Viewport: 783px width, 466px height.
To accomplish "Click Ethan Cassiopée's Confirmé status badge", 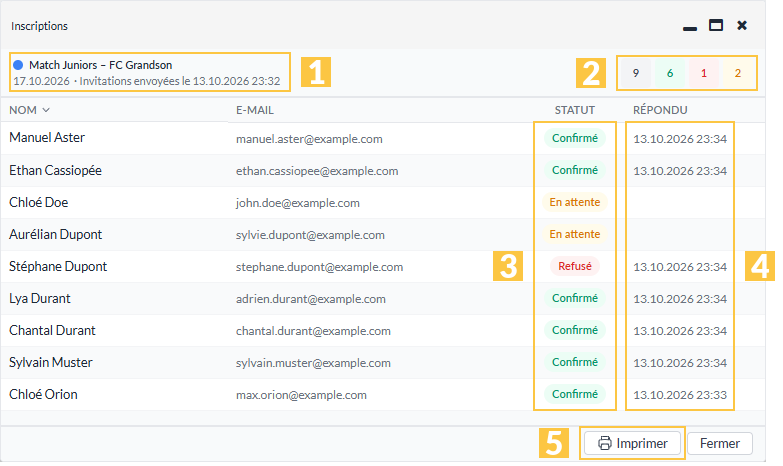I will (x=575, y=170).
